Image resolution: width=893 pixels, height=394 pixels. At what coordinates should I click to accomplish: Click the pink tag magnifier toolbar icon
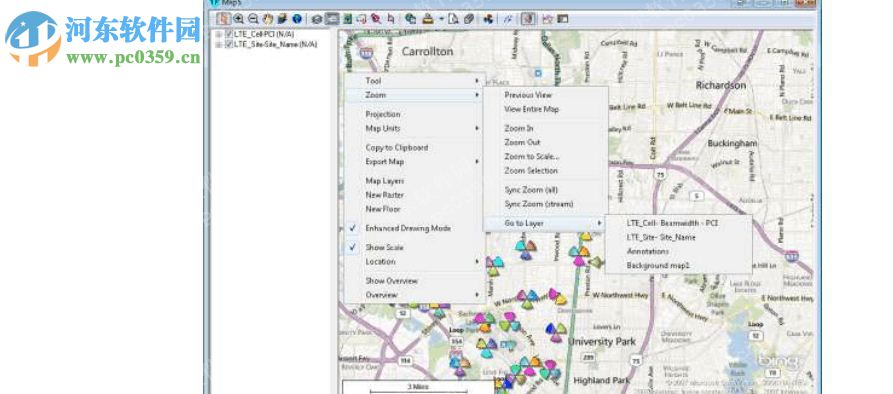376,19
